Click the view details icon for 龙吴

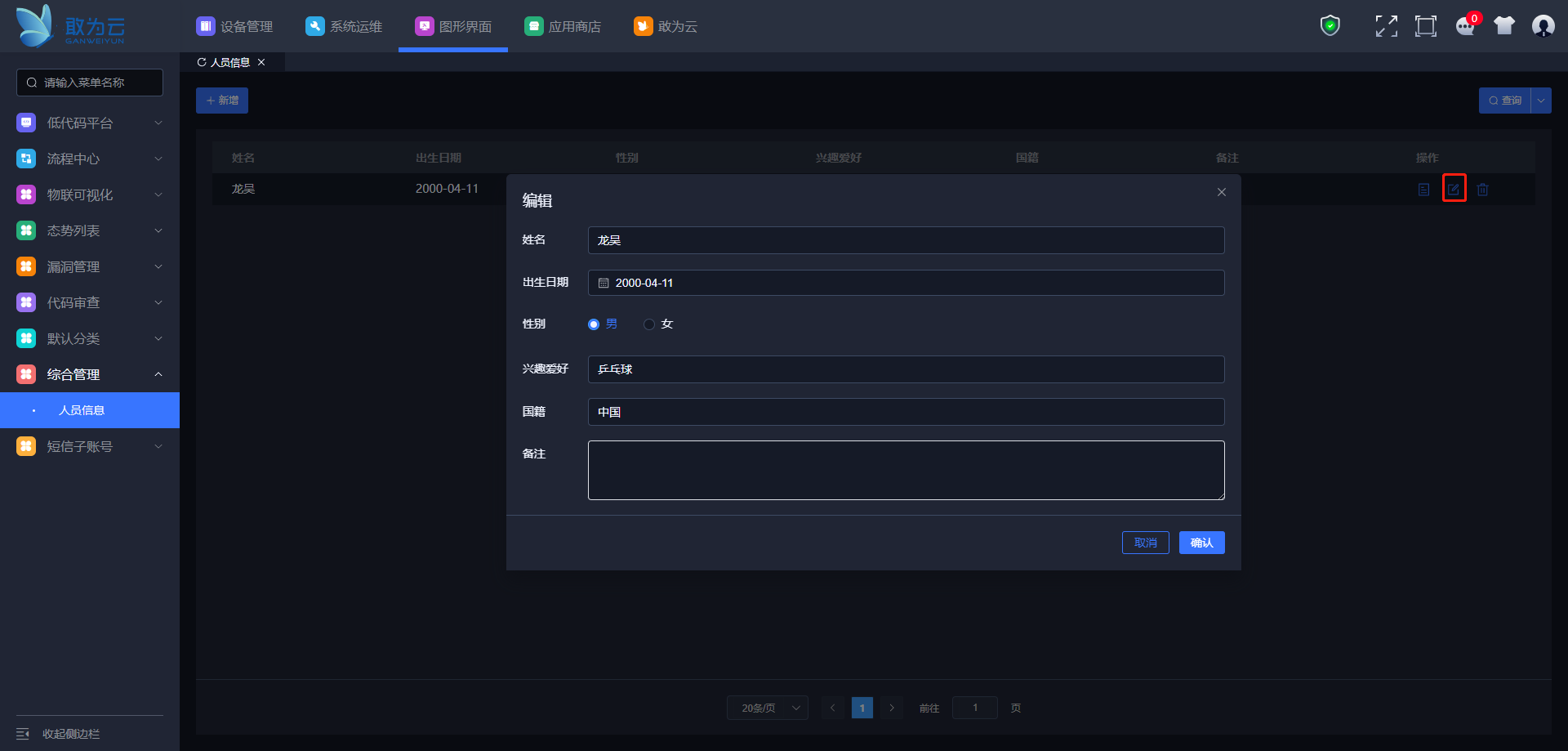tap(1423, 190)
